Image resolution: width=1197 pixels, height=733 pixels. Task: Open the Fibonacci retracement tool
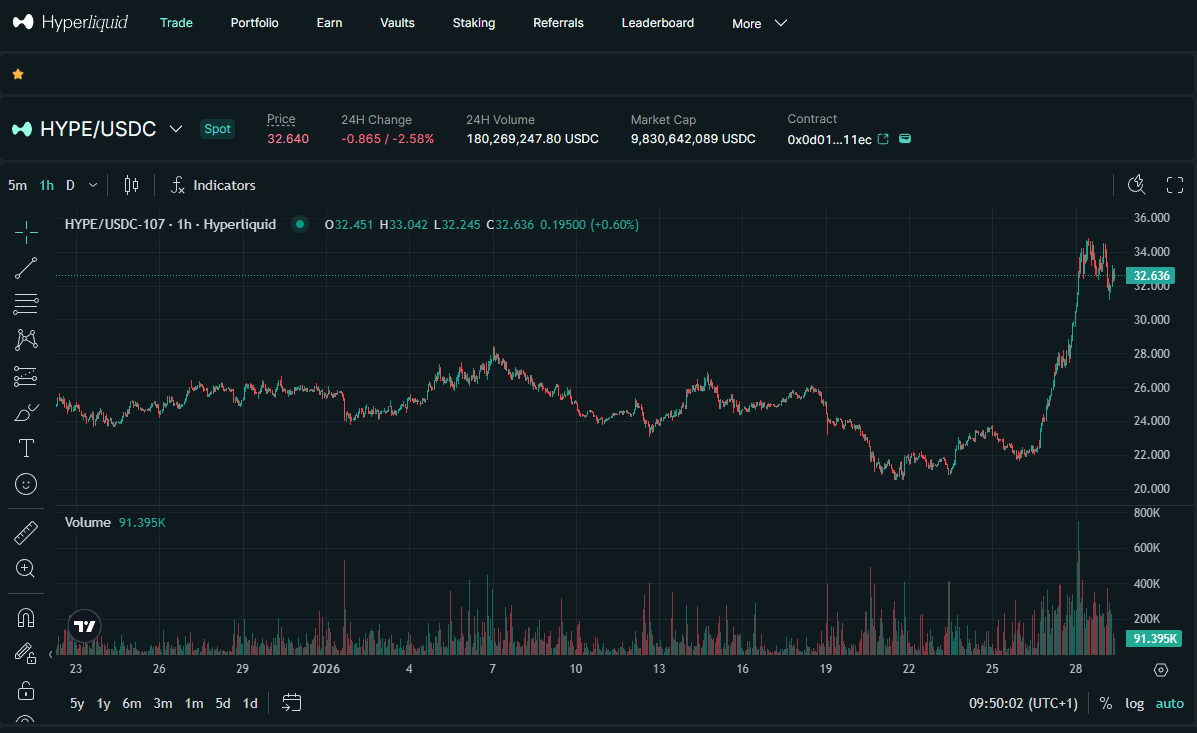click(26, 304)
